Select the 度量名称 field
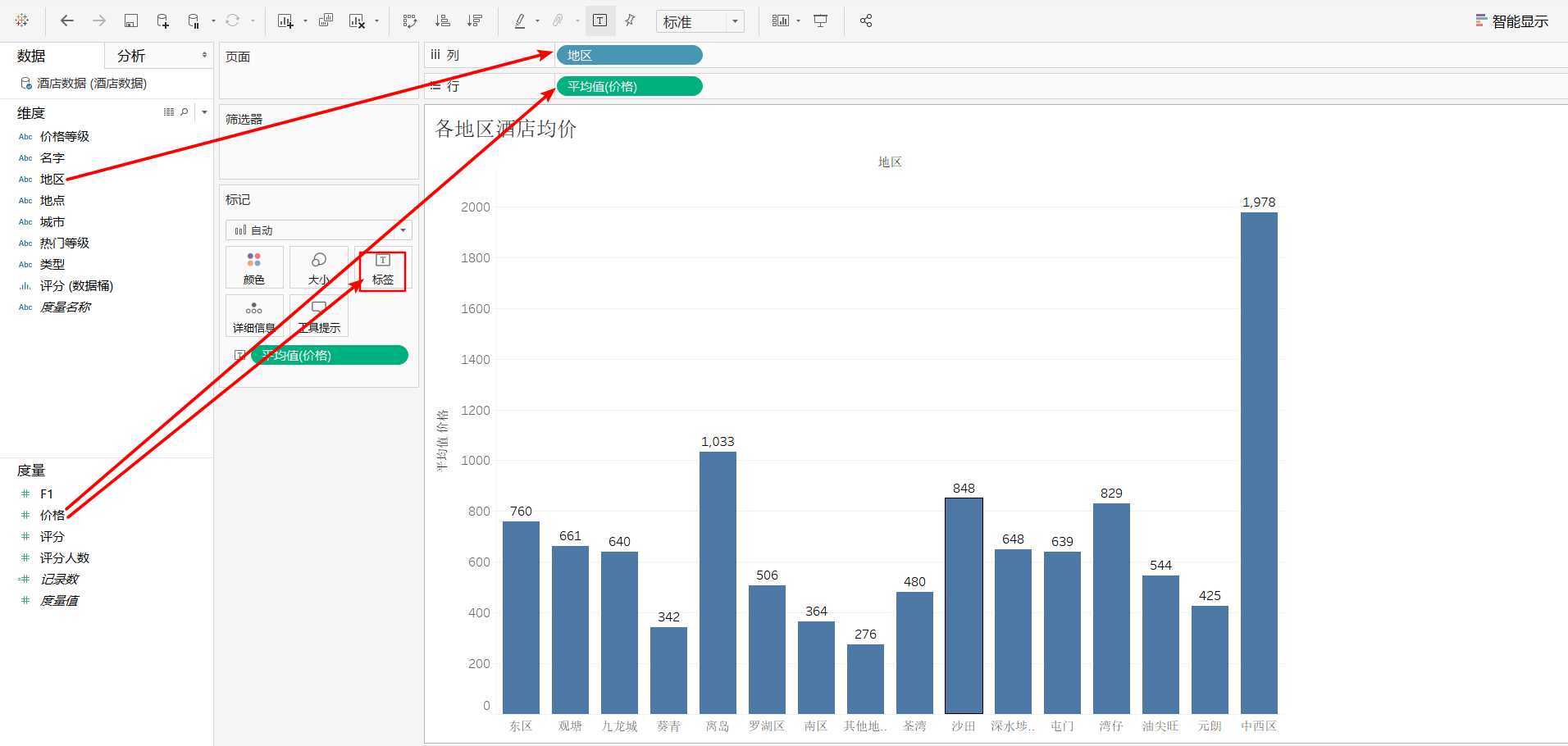The image size is (1568, 746). coord(66,307)
